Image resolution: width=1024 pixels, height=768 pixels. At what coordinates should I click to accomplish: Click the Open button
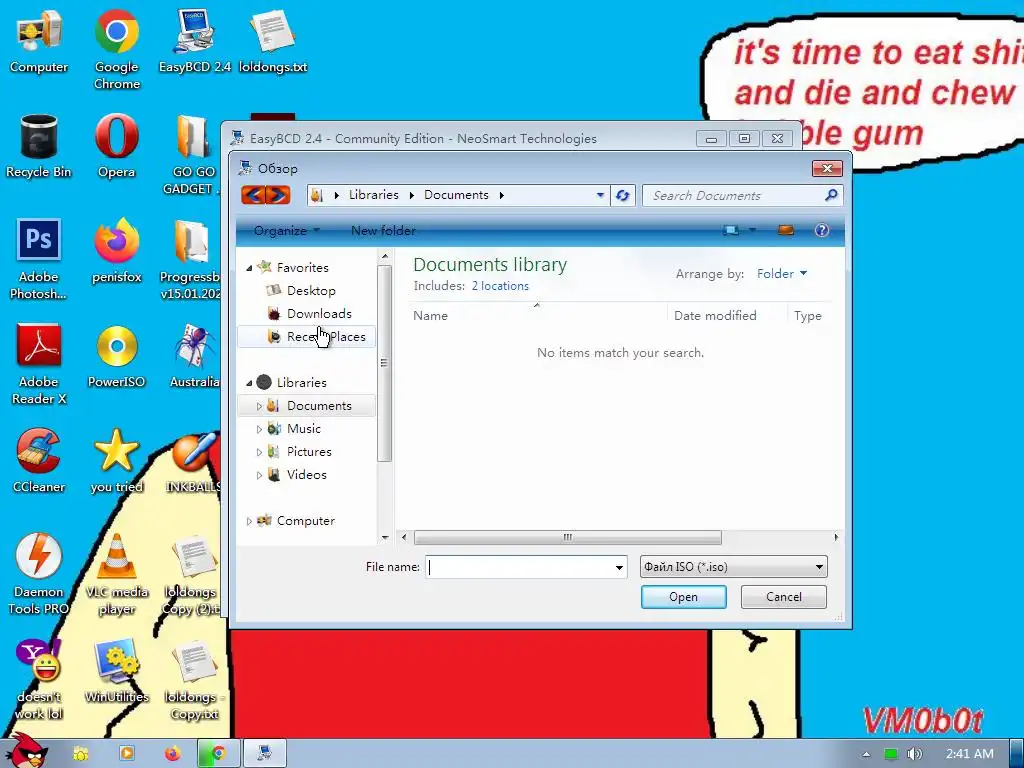683,597
